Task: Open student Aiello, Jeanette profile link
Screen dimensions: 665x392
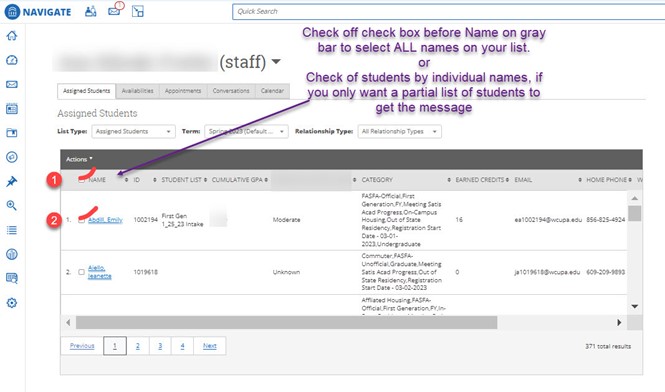Action: [x=100, y=272]
